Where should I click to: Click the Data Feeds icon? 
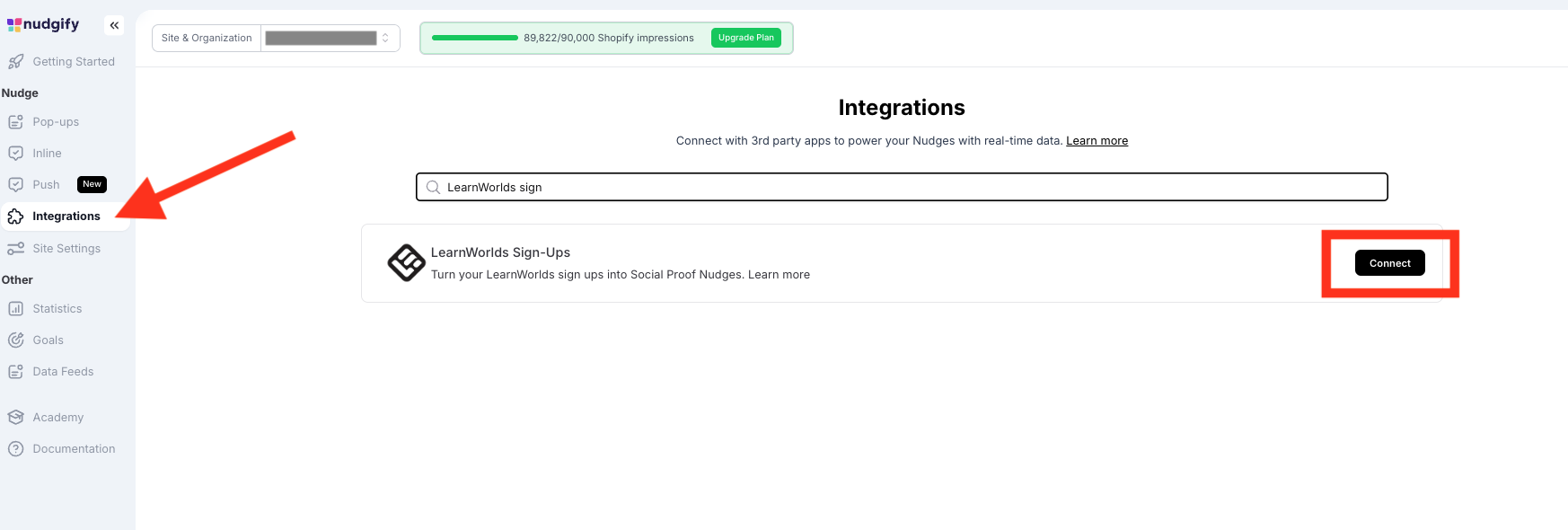(15, 372)
